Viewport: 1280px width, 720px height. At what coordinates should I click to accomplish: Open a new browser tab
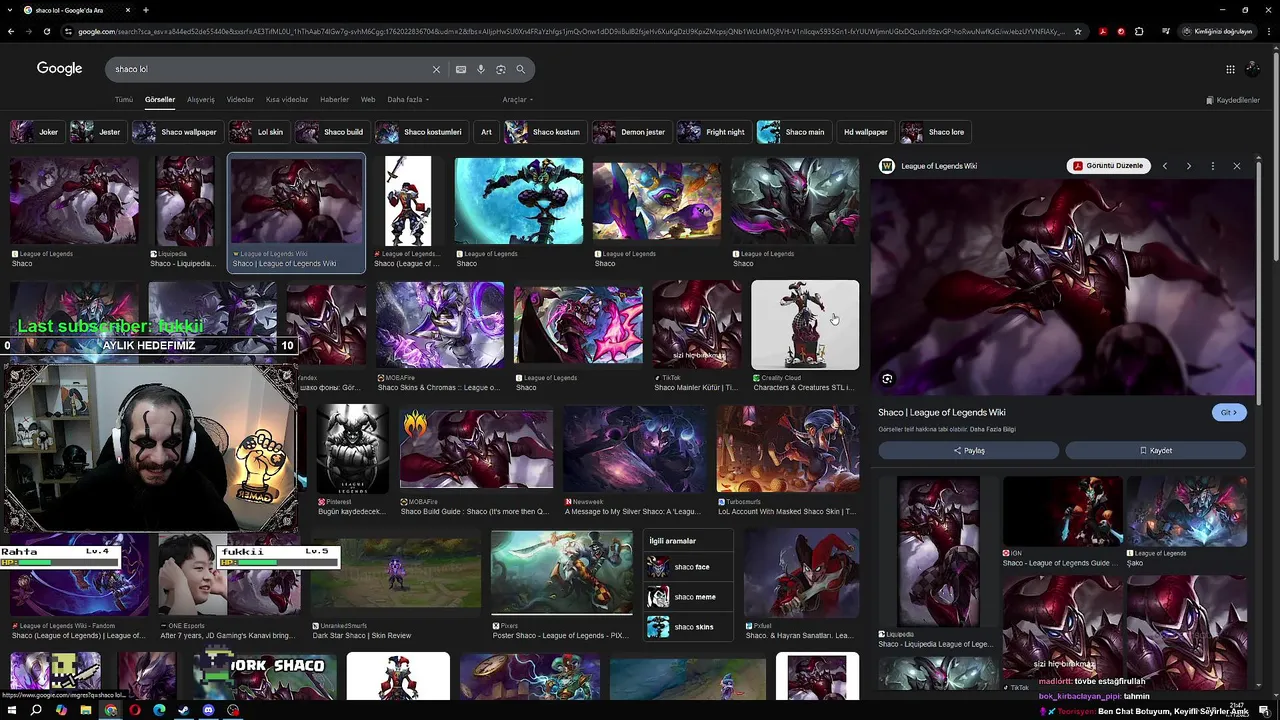pos(146,10)
